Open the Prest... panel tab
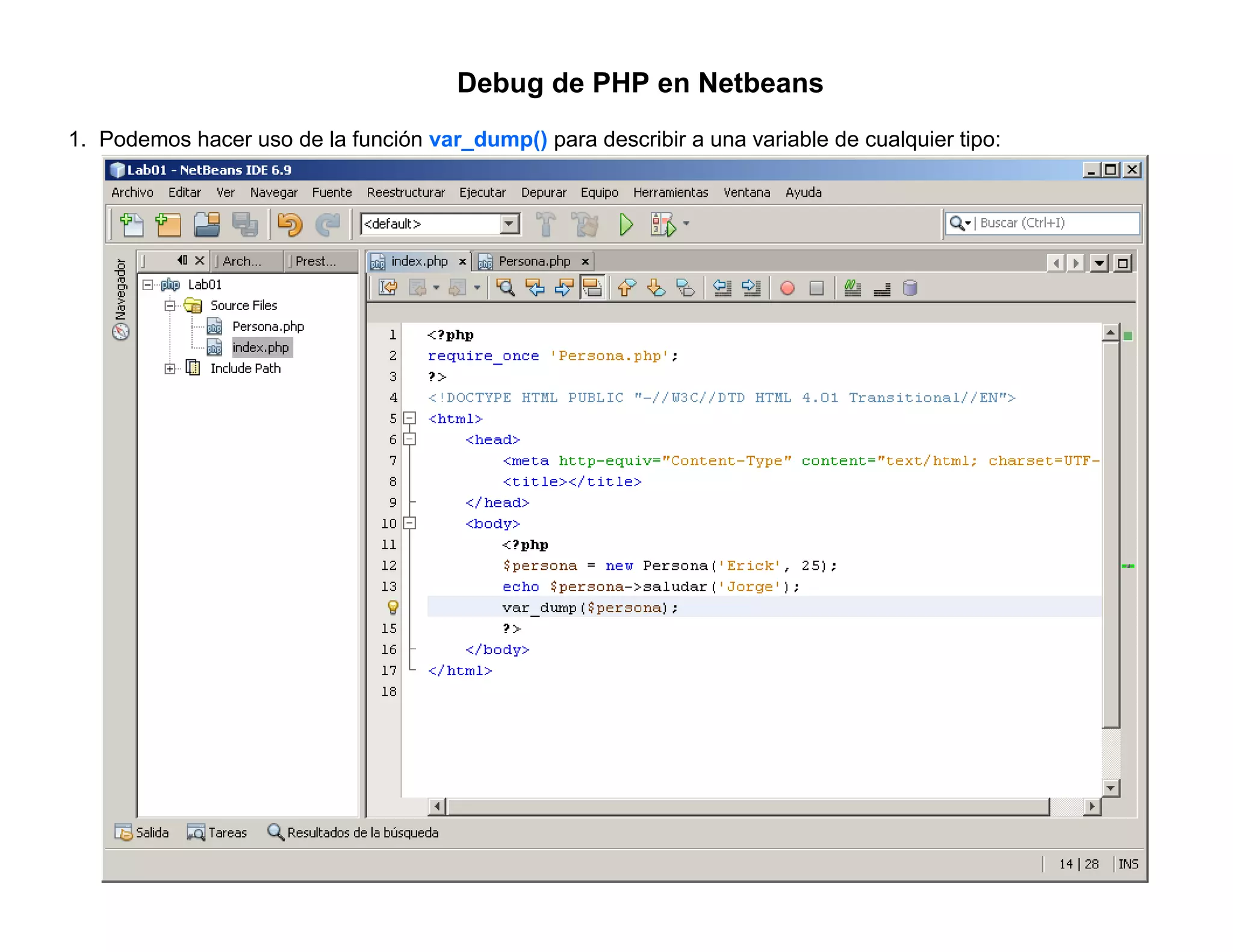Screen dimensions: 1233x952 tap(320, 261)
